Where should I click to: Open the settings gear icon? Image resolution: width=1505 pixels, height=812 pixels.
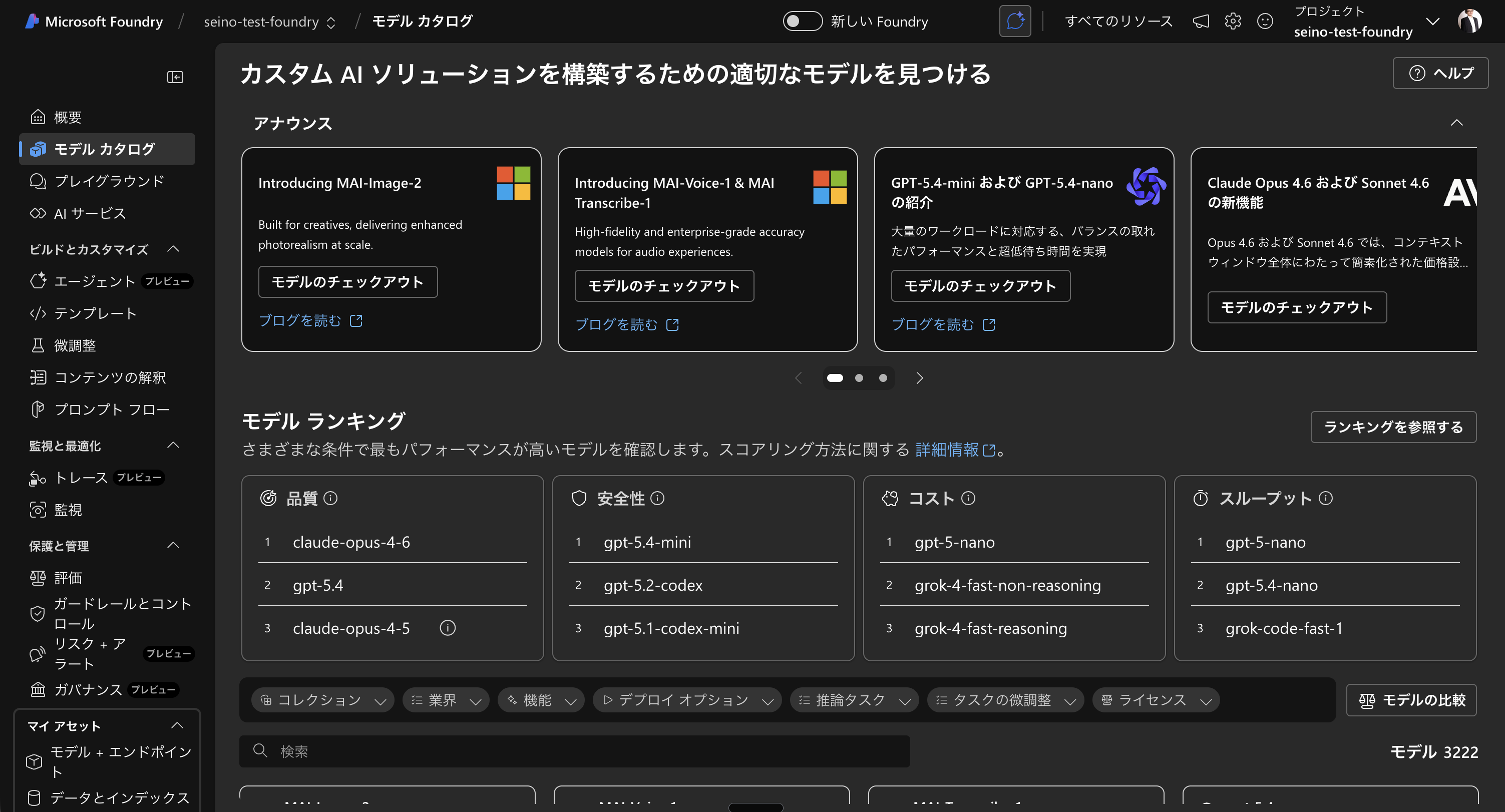tap(1233, 22)
